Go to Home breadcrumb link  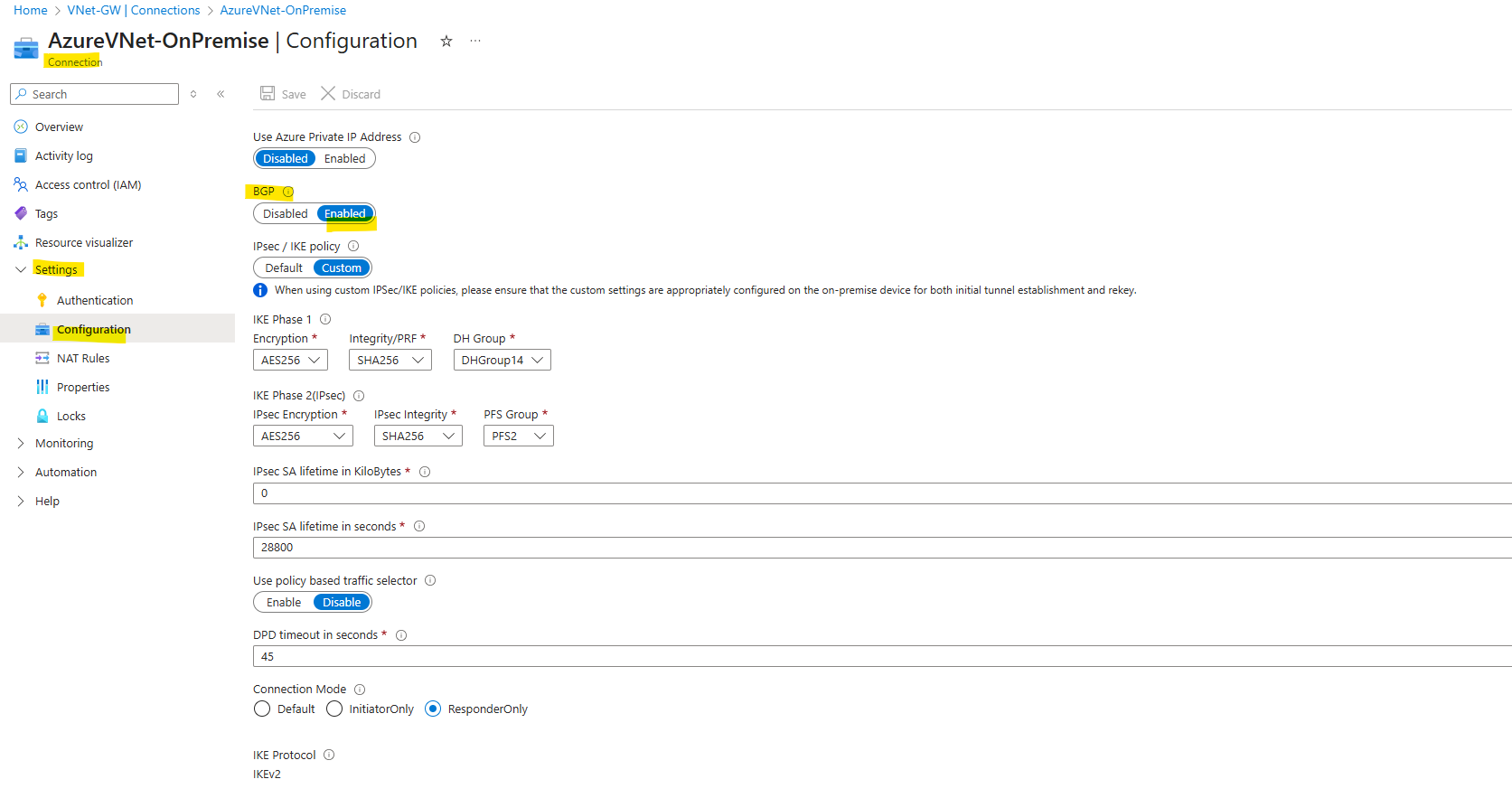pyautogui.click(x=31, y=10)
